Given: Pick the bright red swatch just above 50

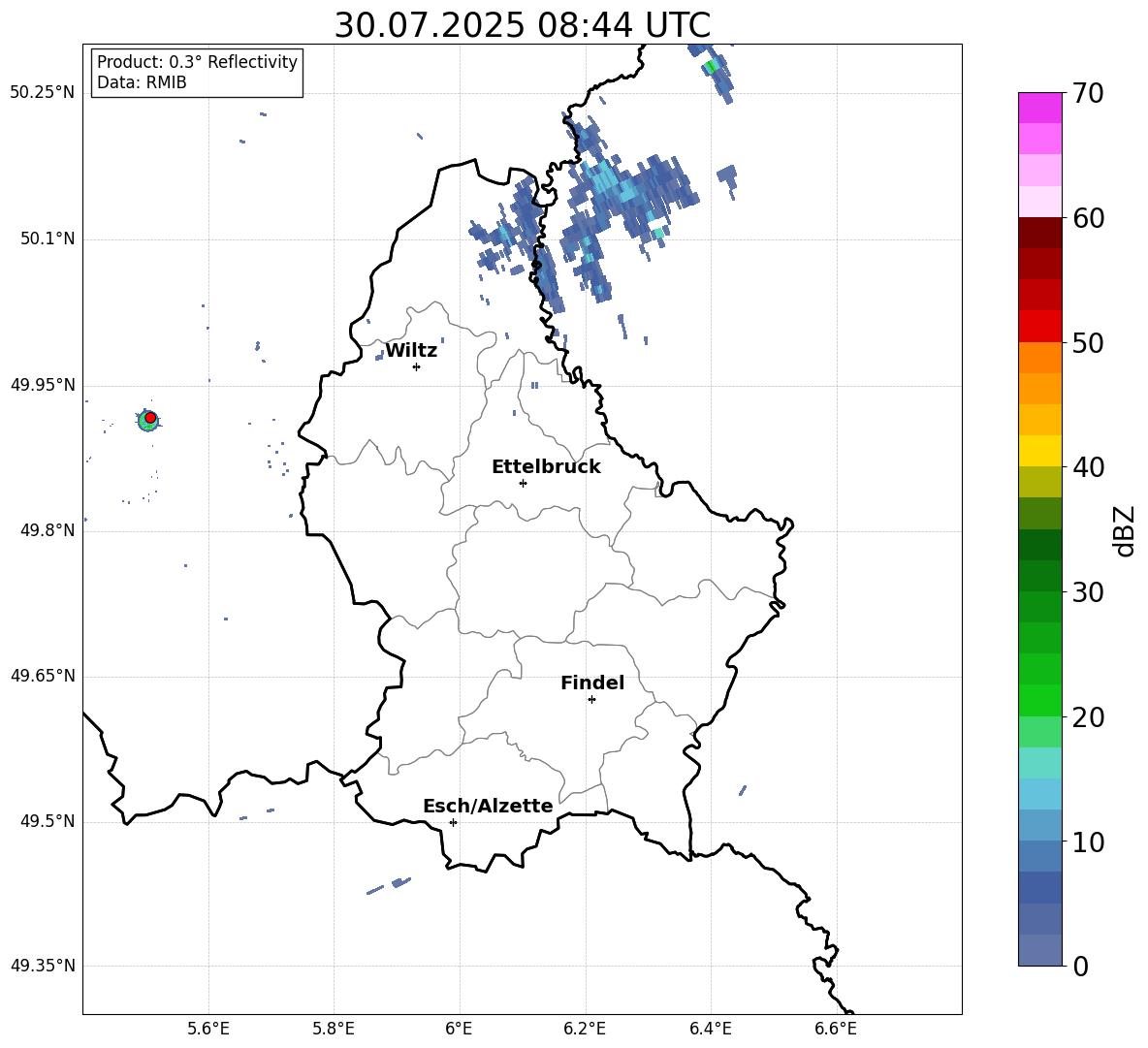Looking at the screenshot, I should [x=1039, y=327].
